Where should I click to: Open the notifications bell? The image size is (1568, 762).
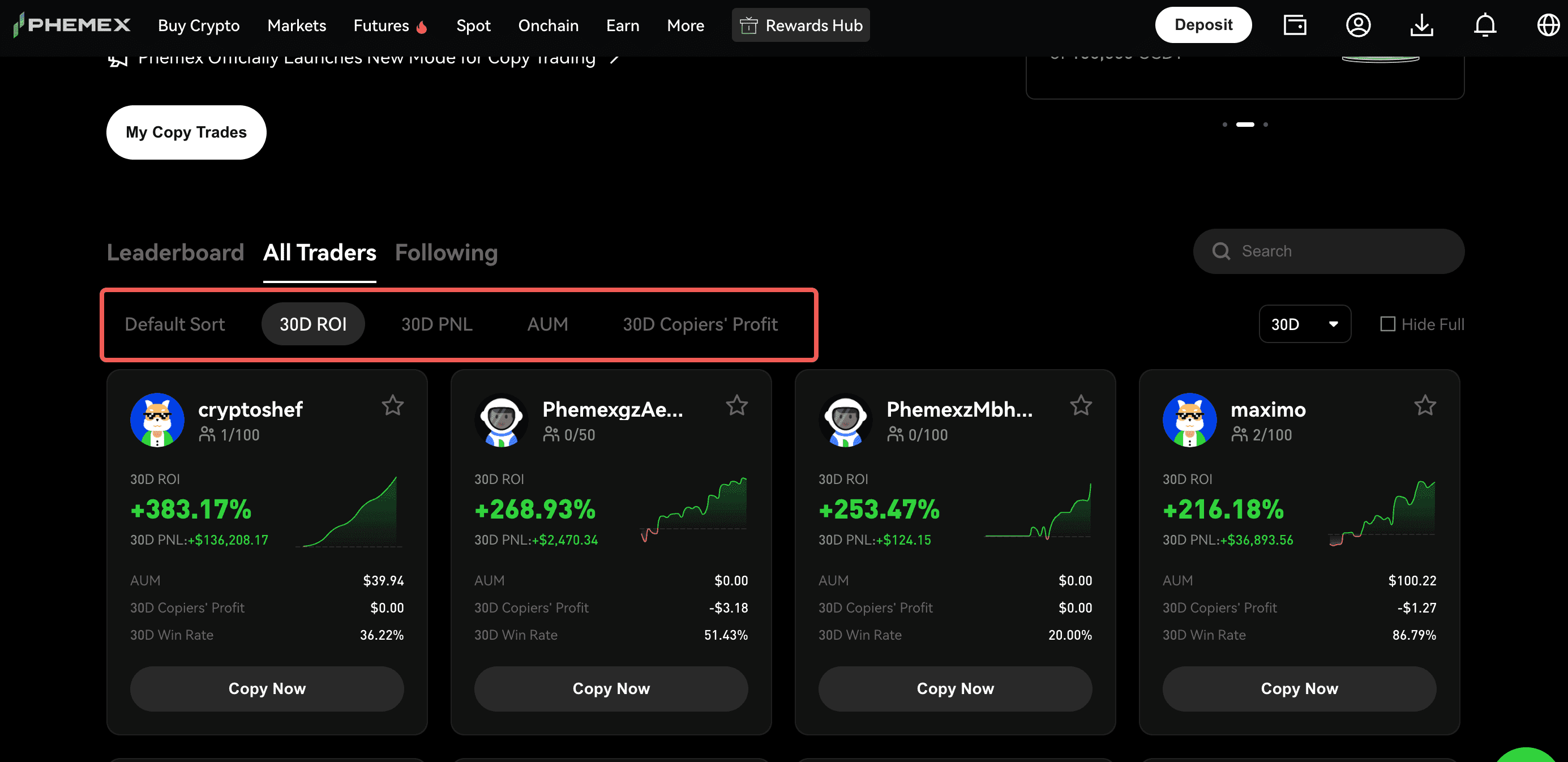1485,25
